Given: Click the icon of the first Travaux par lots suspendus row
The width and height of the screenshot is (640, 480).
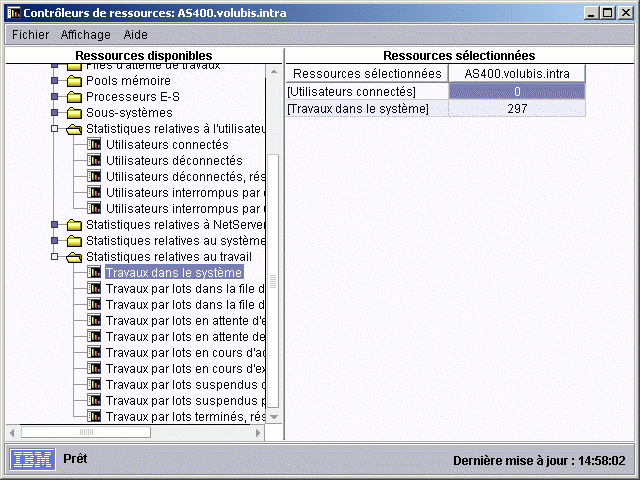Looking at the screenshot, I should tap(94, 384).
